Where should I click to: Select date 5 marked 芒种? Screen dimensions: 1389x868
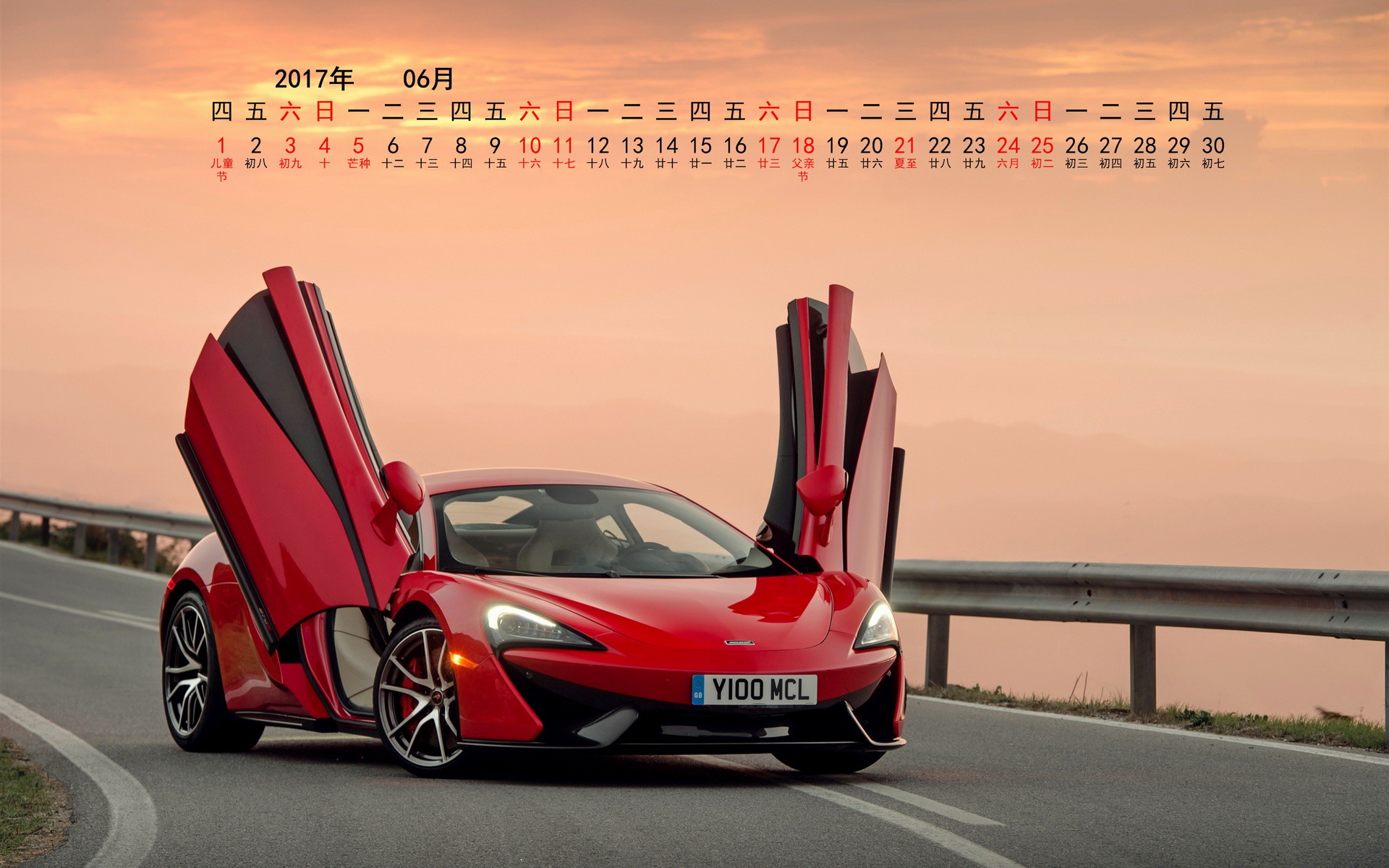358,146
